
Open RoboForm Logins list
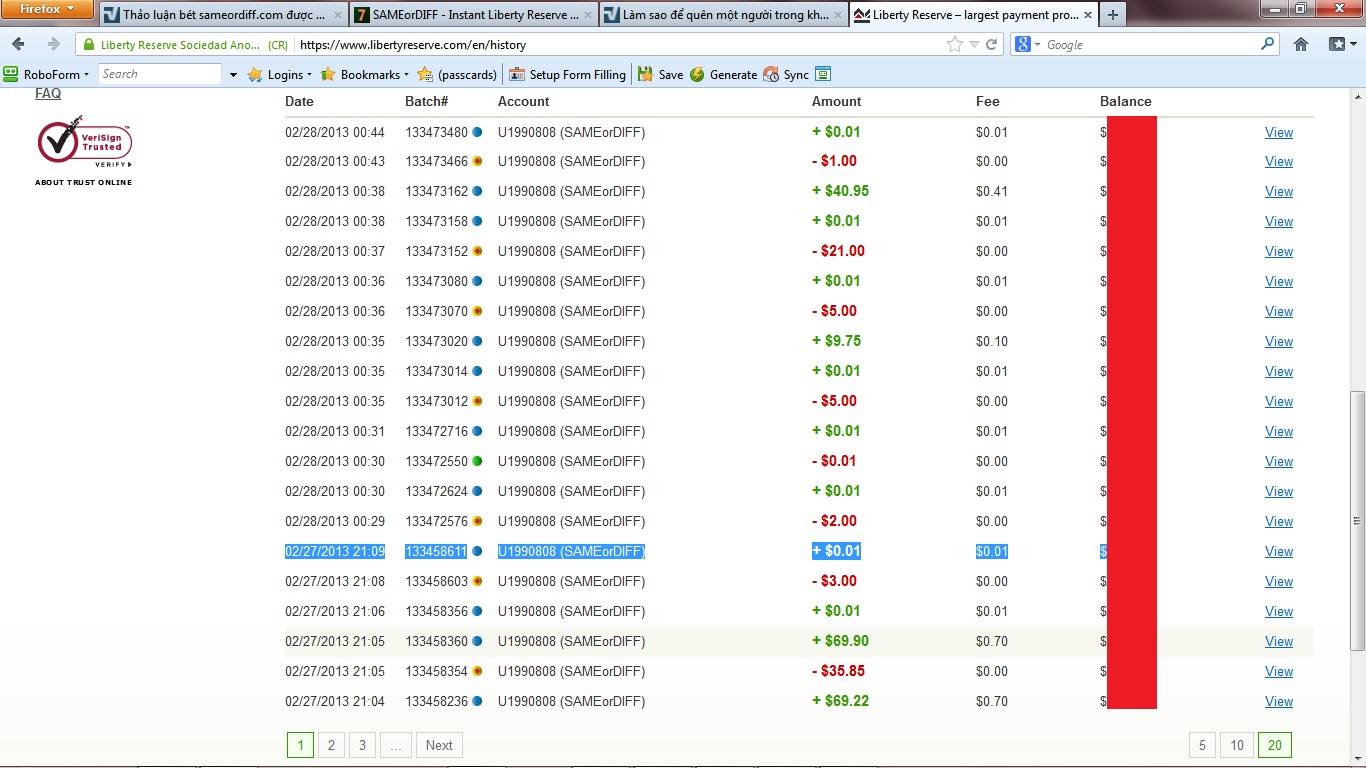click(280, 74)
